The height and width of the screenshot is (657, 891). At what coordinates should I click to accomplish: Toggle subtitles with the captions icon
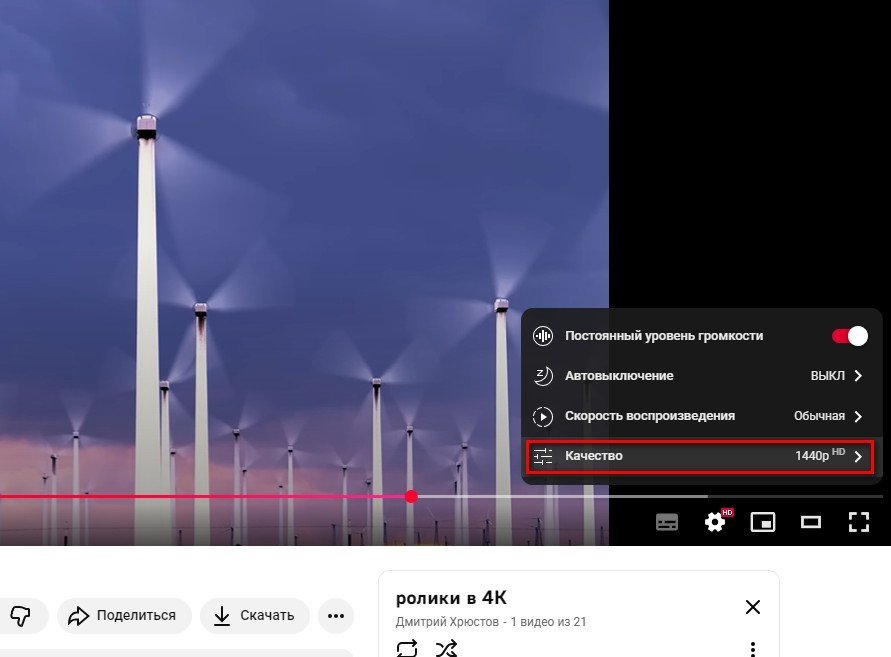tap(667, 522)
